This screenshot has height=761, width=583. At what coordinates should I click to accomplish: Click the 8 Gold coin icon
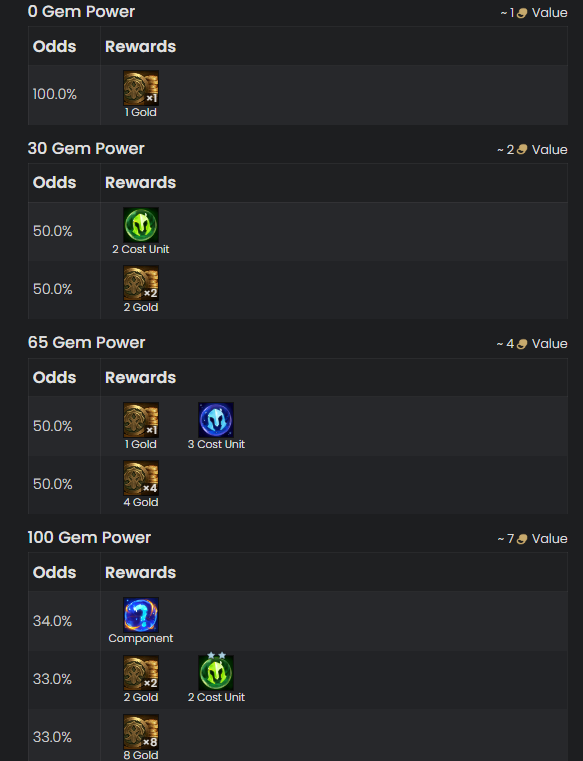coord(141,732)
